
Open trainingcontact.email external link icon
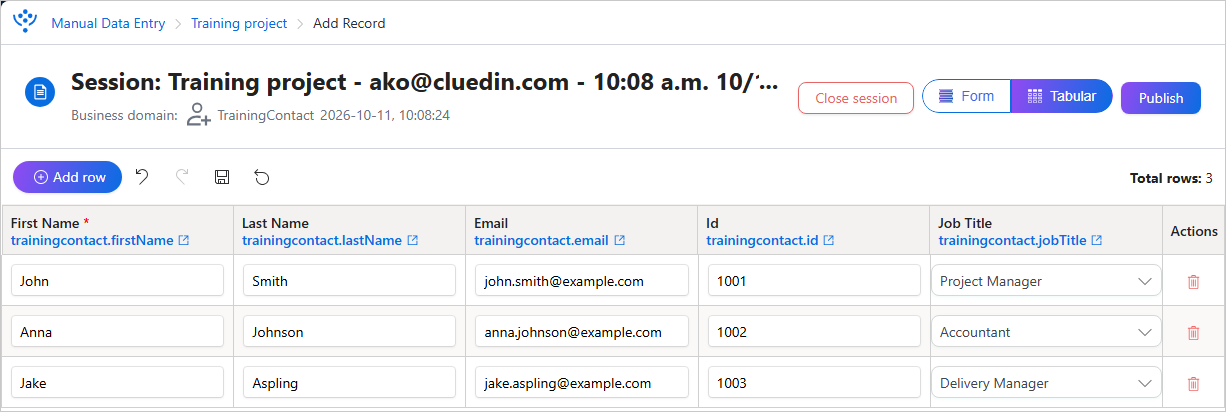click(x=619, y=241)
